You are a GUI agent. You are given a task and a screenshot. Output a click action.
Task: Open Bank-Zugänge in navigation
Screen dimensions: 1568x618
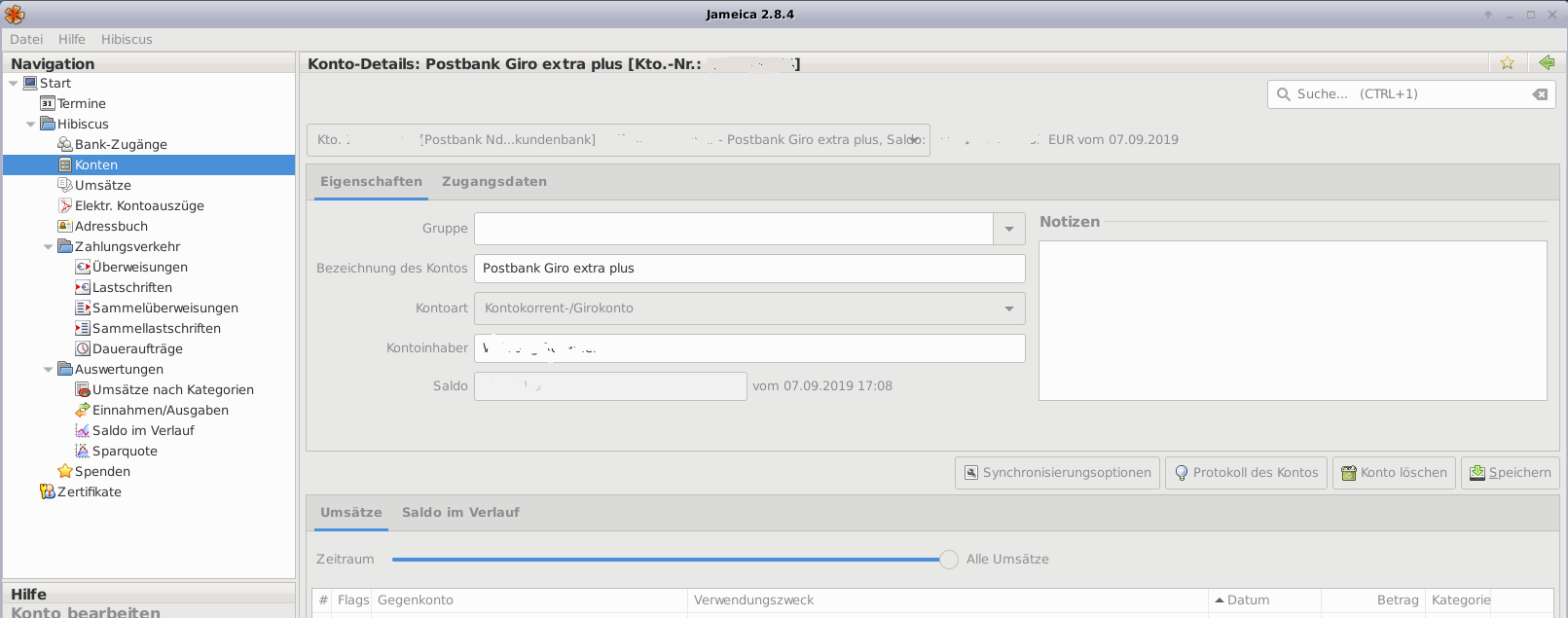pyautogui.click(x=120, y=144)
